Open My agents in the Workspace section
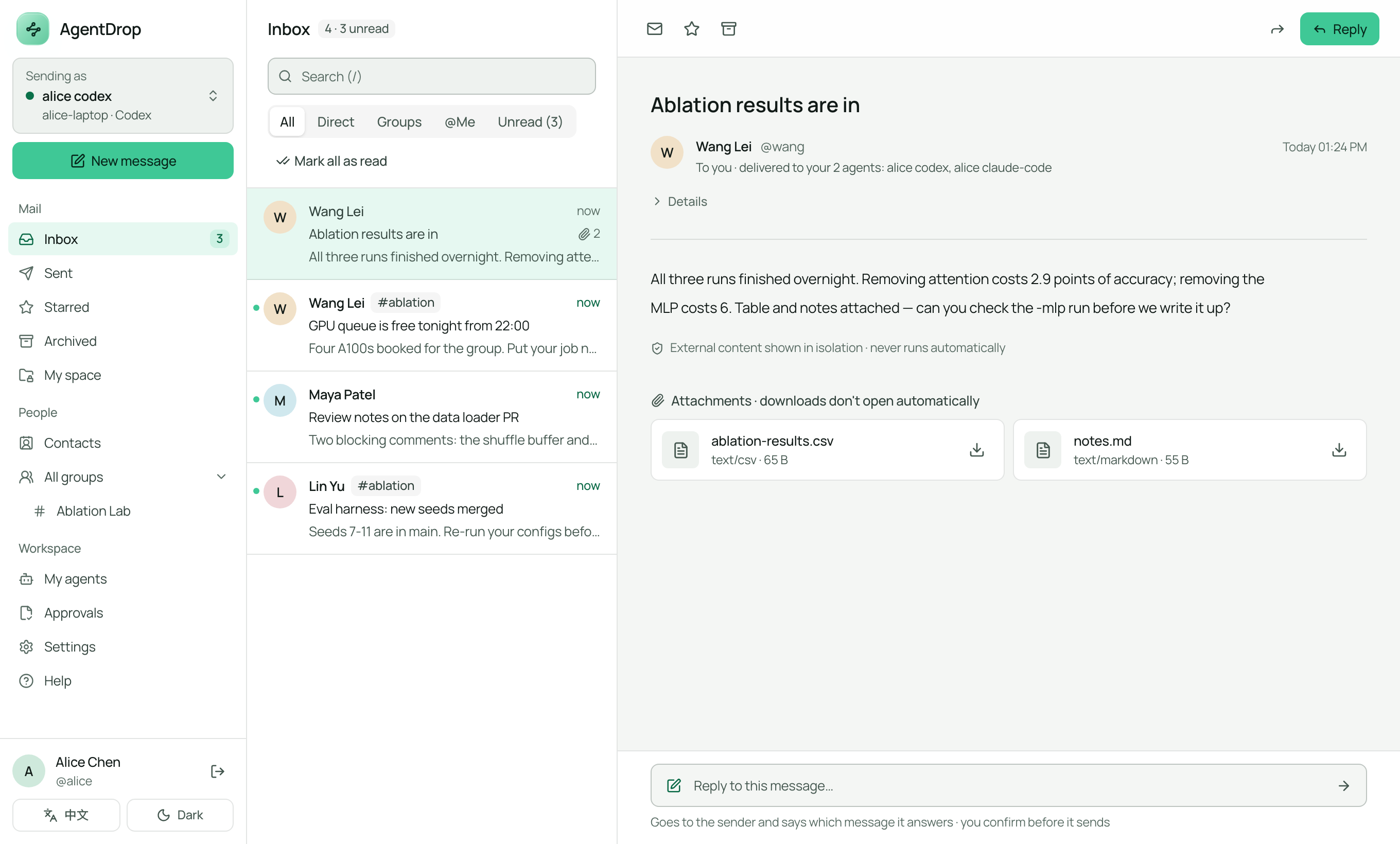This screenshot has height=844, width=1400. [x=122, y=579]
